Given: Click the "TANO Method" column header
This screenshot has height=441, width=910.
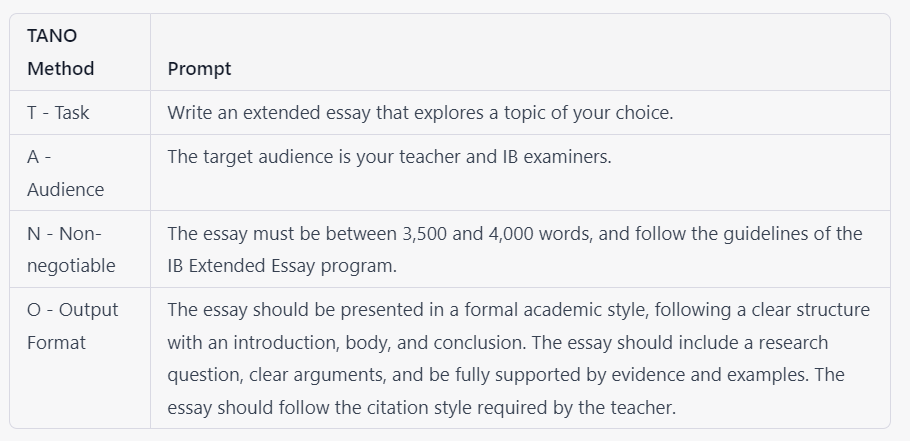Looking at the screenshot, I should tap(61, 52).
